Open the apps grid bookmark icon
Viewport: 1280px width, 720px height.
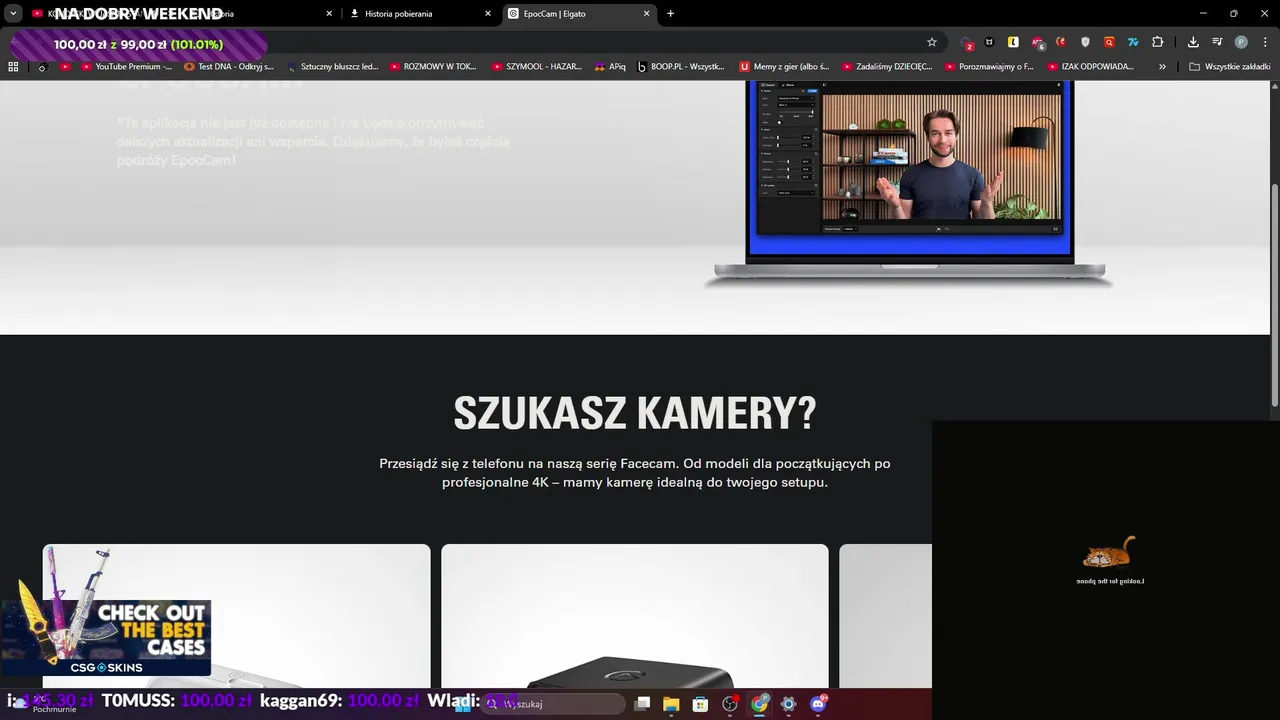13,67
